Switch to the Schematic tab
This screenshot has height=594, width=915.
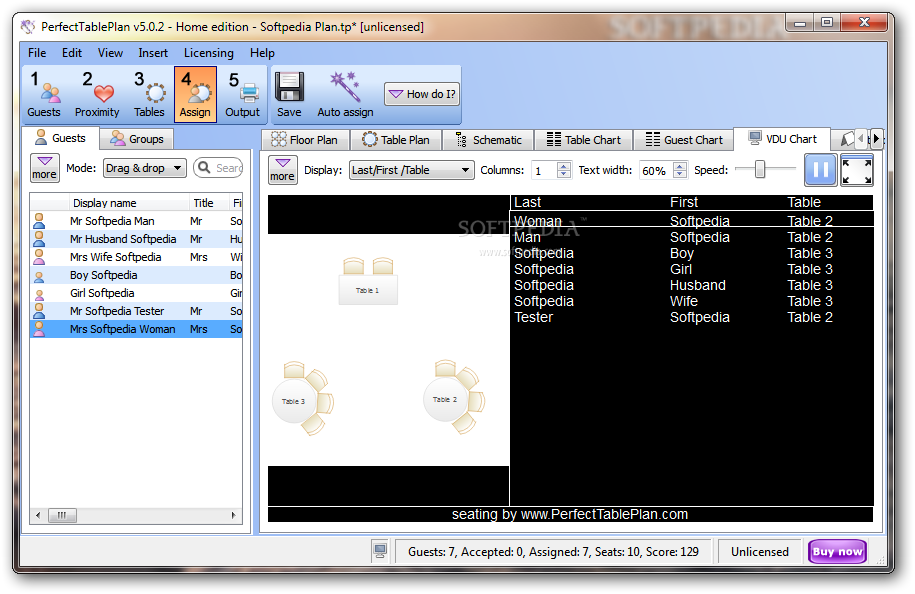coord(488,140)
